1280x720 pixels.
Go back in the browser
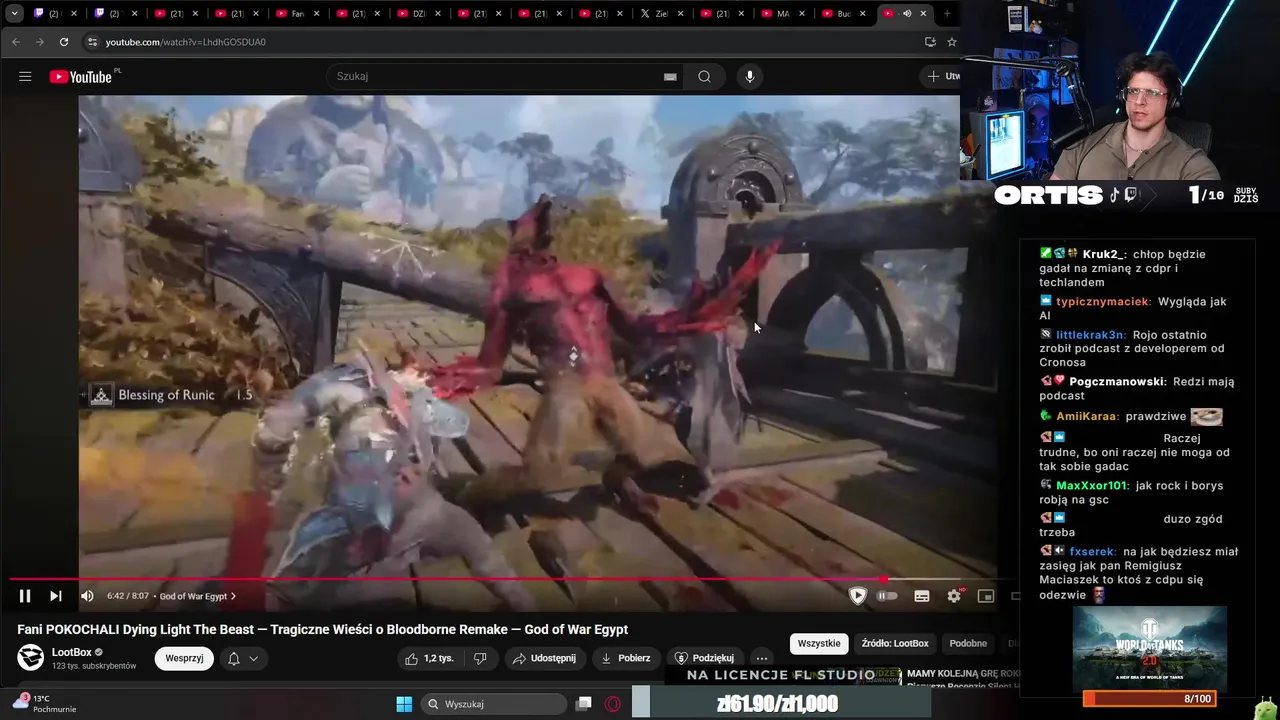coord(15,42)
